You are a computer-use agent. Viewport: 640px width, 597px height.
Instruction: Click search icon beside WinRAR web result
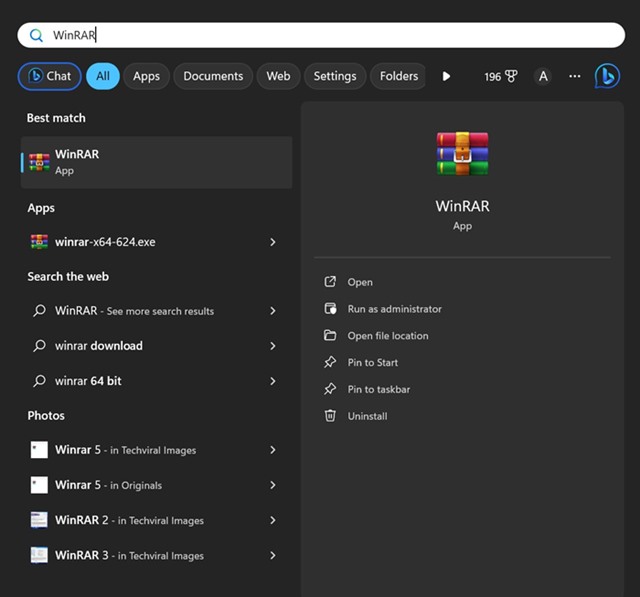point(39,311)
